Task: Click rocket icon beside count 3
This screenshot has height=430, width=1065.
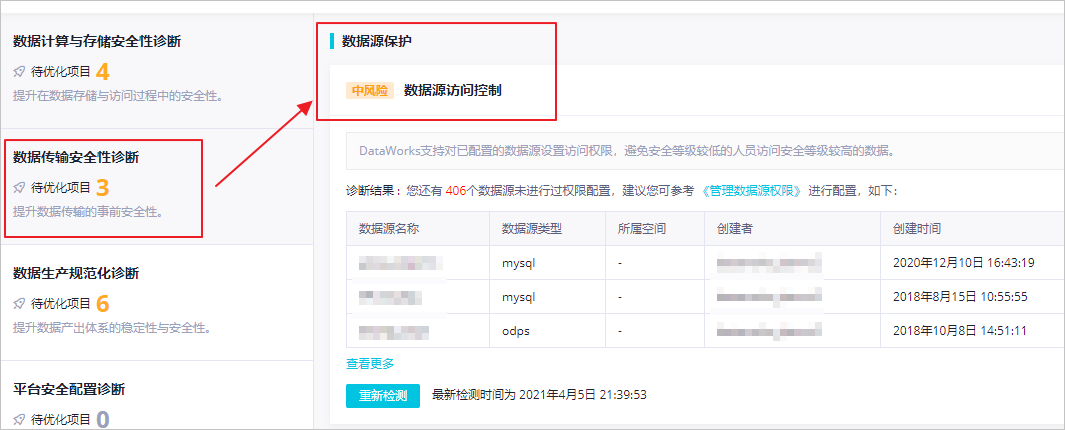Action: tap(19, 187)
